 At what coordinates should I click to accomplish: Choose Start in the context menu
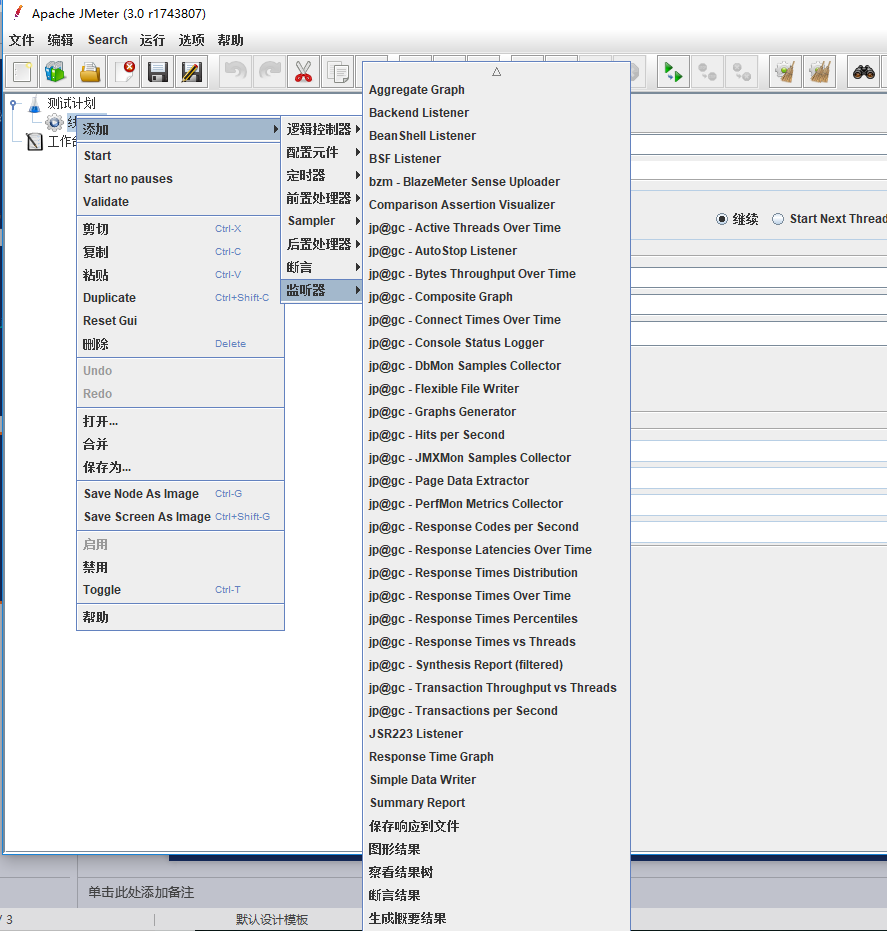click(x=180, y=156)
